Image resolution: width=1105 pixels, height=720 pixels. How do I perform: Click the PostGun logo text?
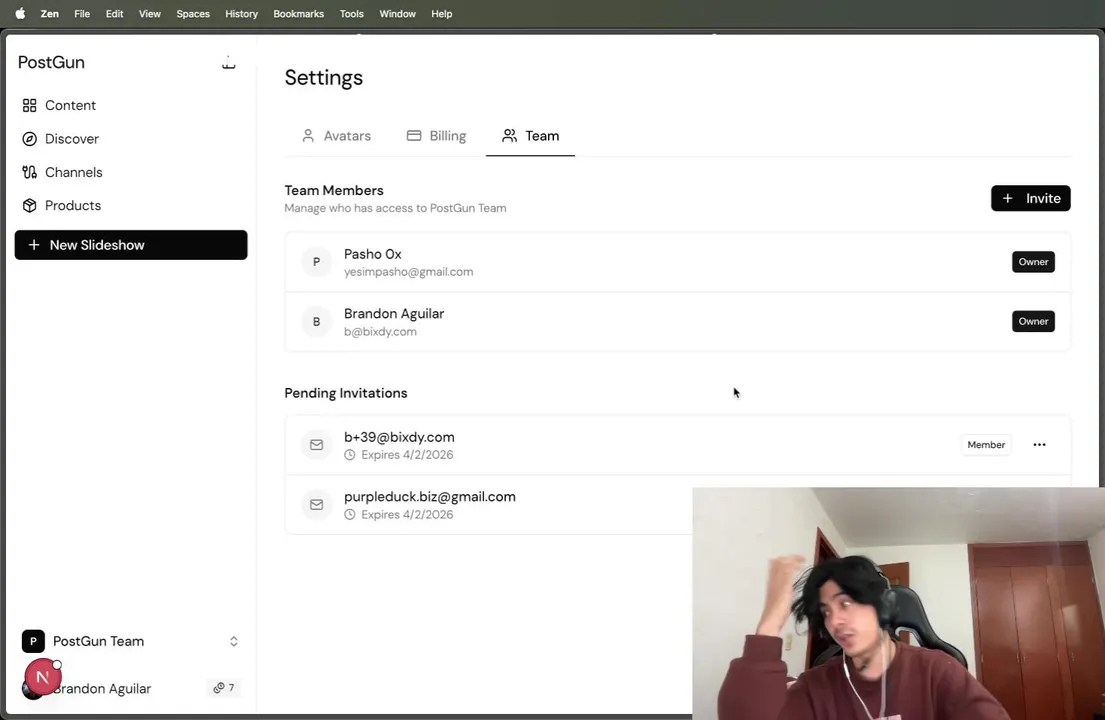point(51,62)
